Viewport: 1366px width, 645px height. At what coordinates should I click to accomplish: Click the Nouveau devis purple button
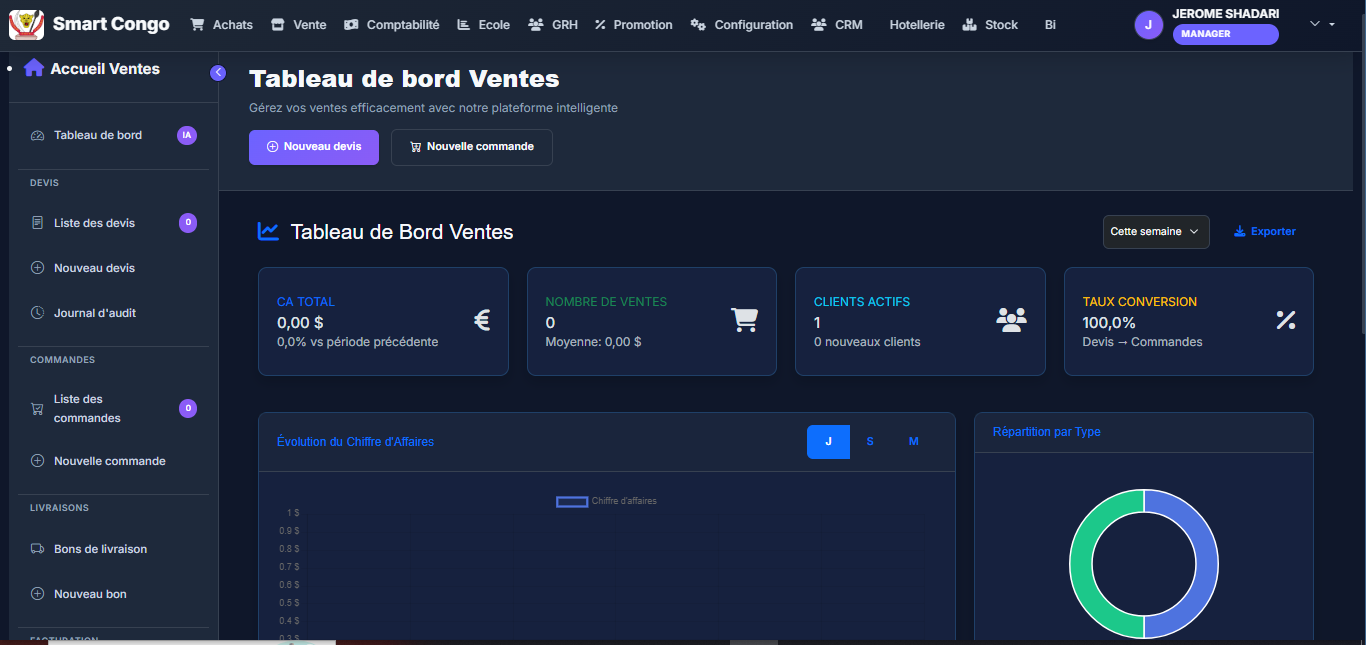313,147
